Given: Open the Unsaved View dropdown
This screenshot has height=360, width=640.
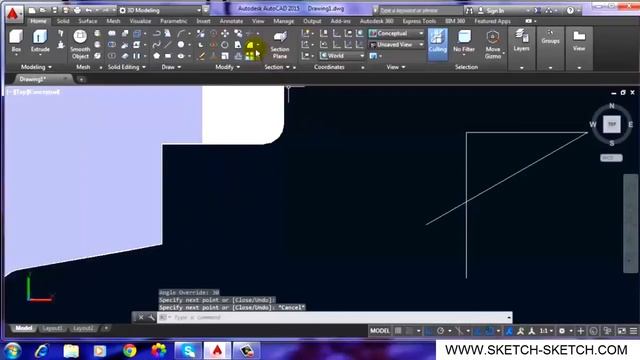Looking at the screenshot, I should pyautogui.click(x=396, y=44).
